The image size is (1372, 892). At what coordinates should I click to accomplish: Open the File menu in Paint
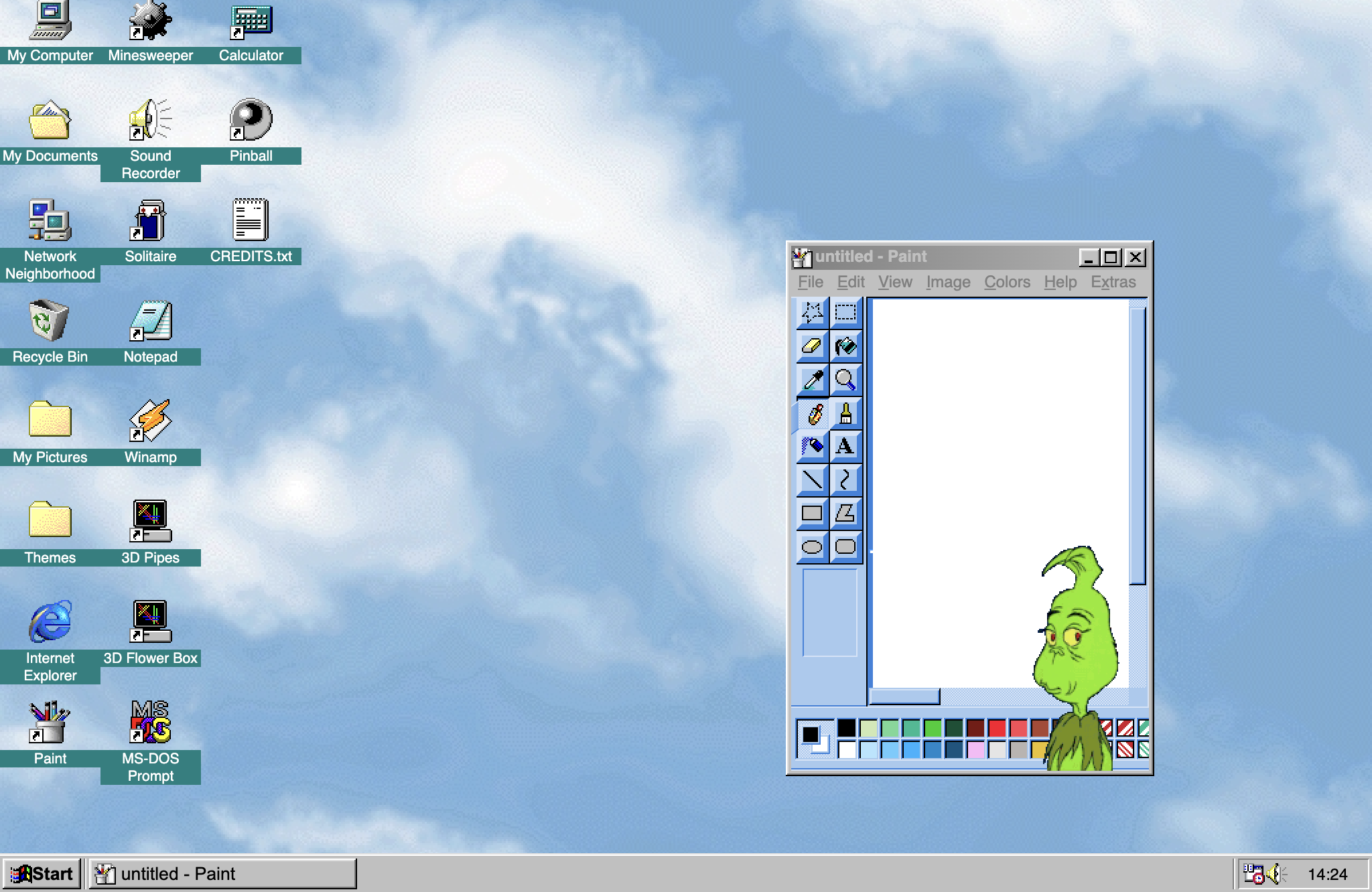coord(811,282)
